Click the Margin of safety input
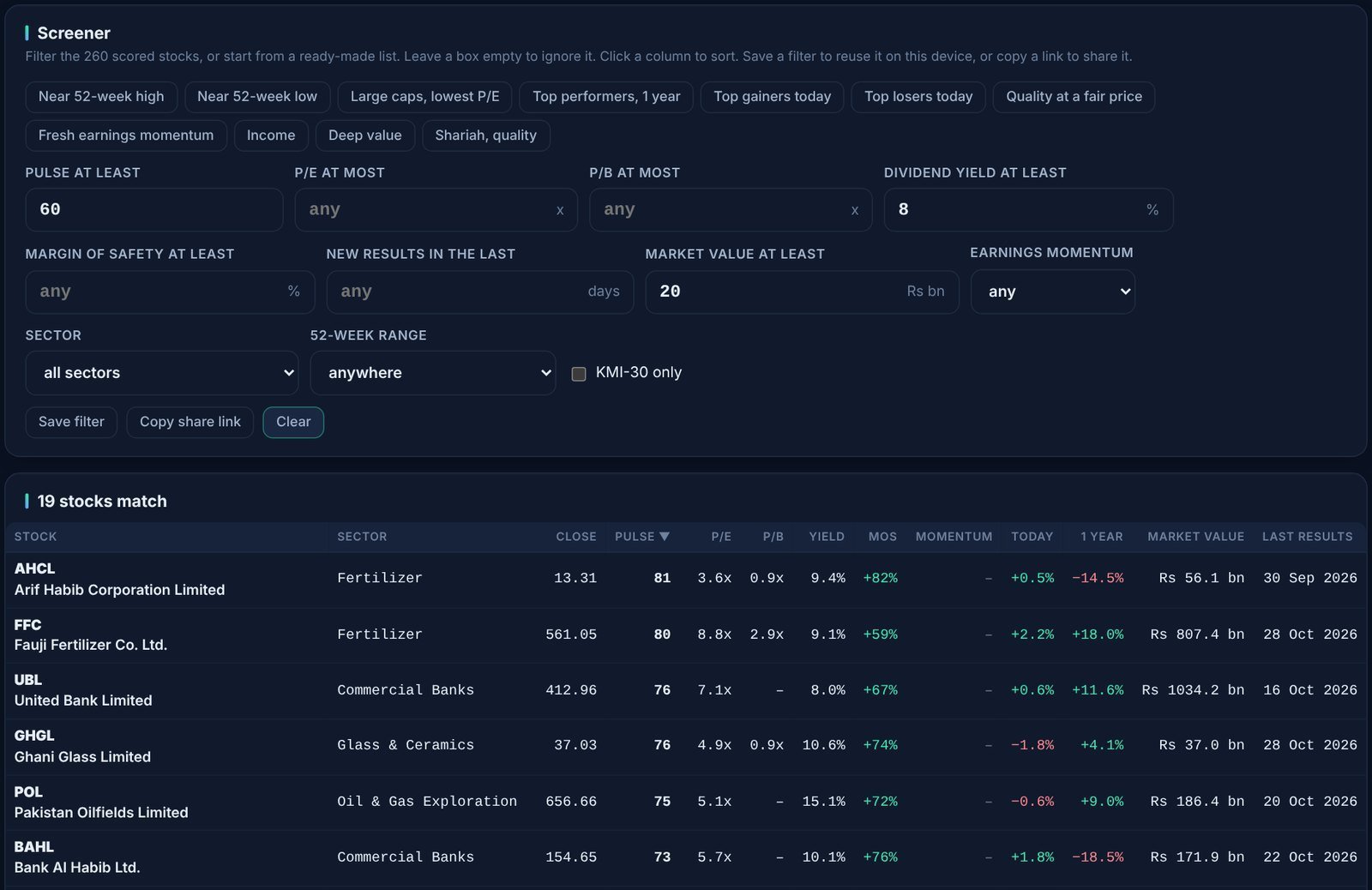 coord(170,292)
